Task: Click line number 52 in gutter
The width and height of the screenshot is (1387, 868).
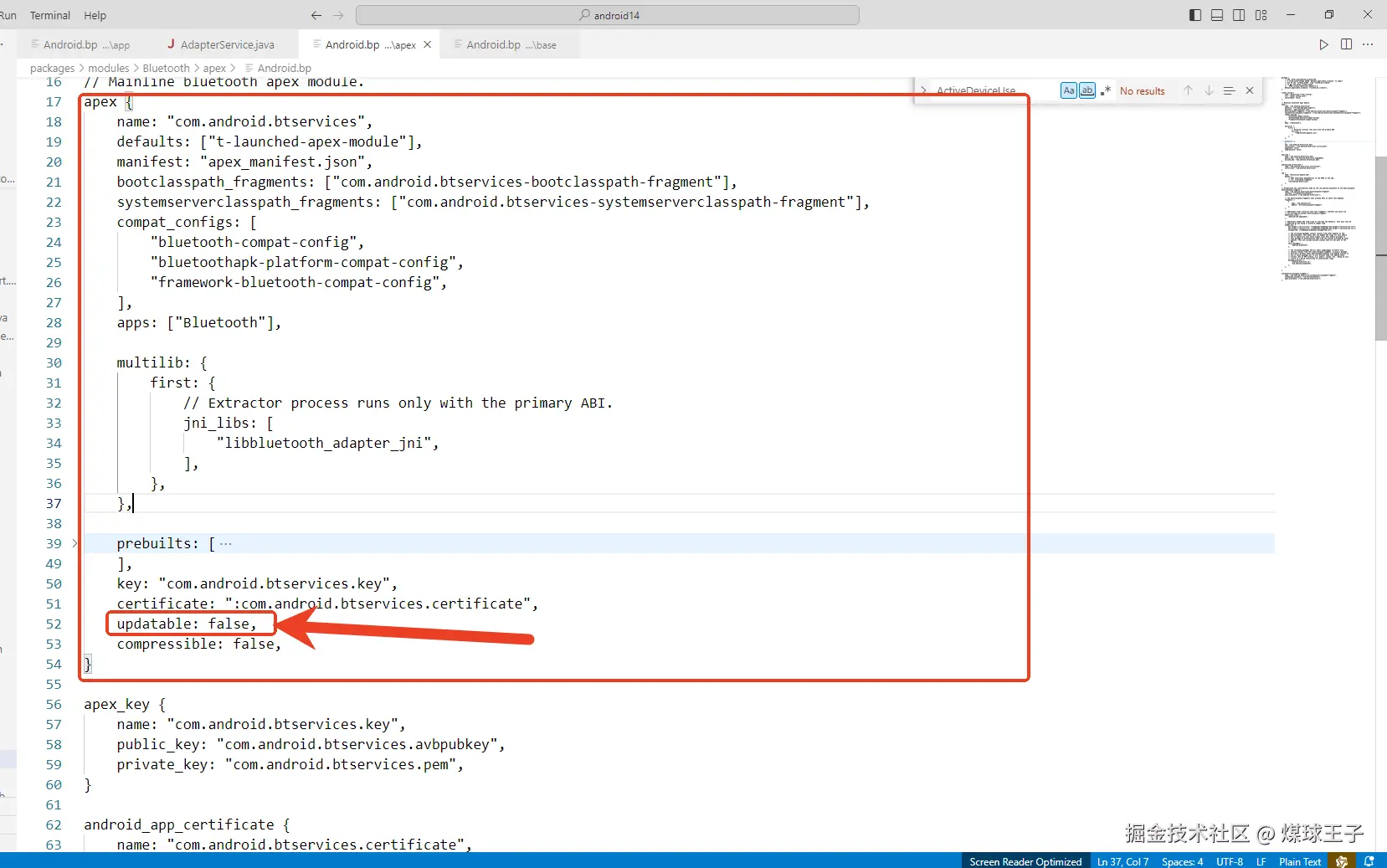Action: tap(54, 624)
